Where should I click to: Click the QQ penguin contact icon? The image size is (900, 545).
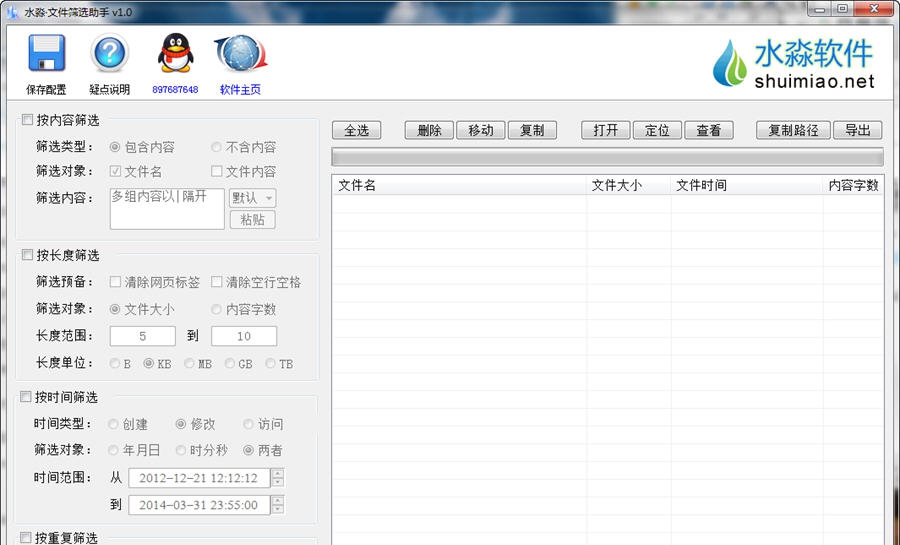[x=175, y=53]
